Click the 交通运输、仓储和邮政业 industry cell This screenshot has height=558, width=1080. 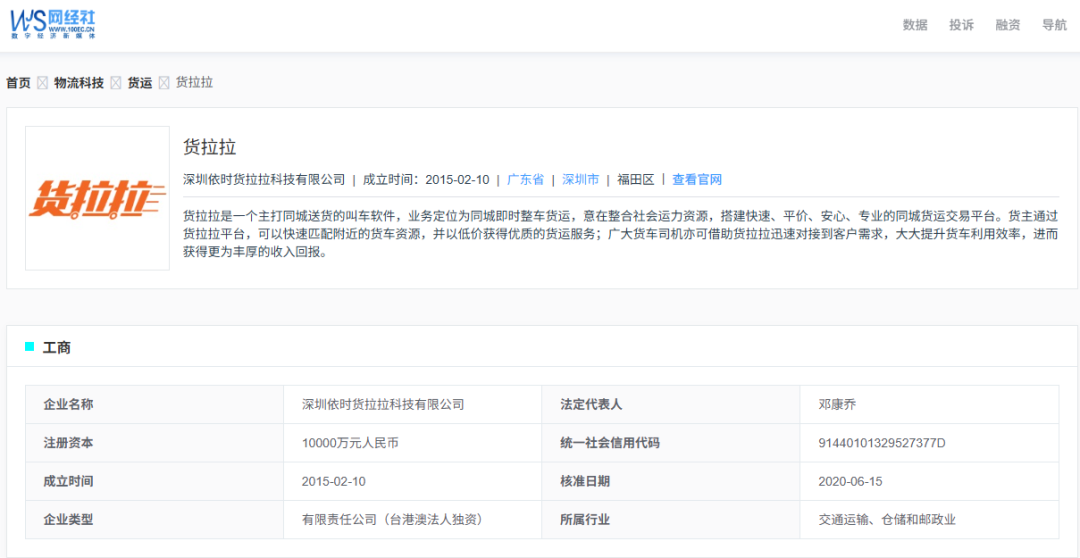pyautogui.click(x=887, y=520)
